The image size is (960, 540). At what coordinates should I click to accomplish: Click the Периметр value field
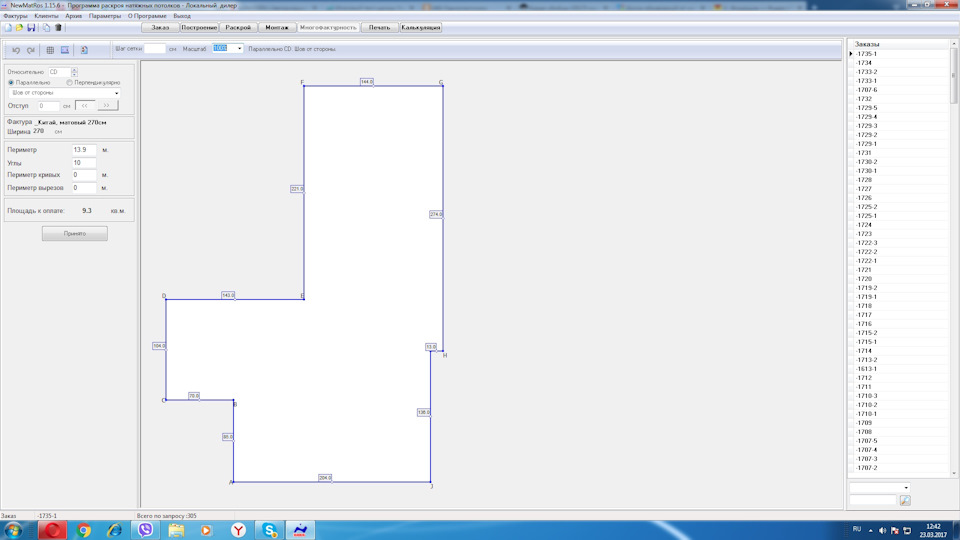point(84,150)
